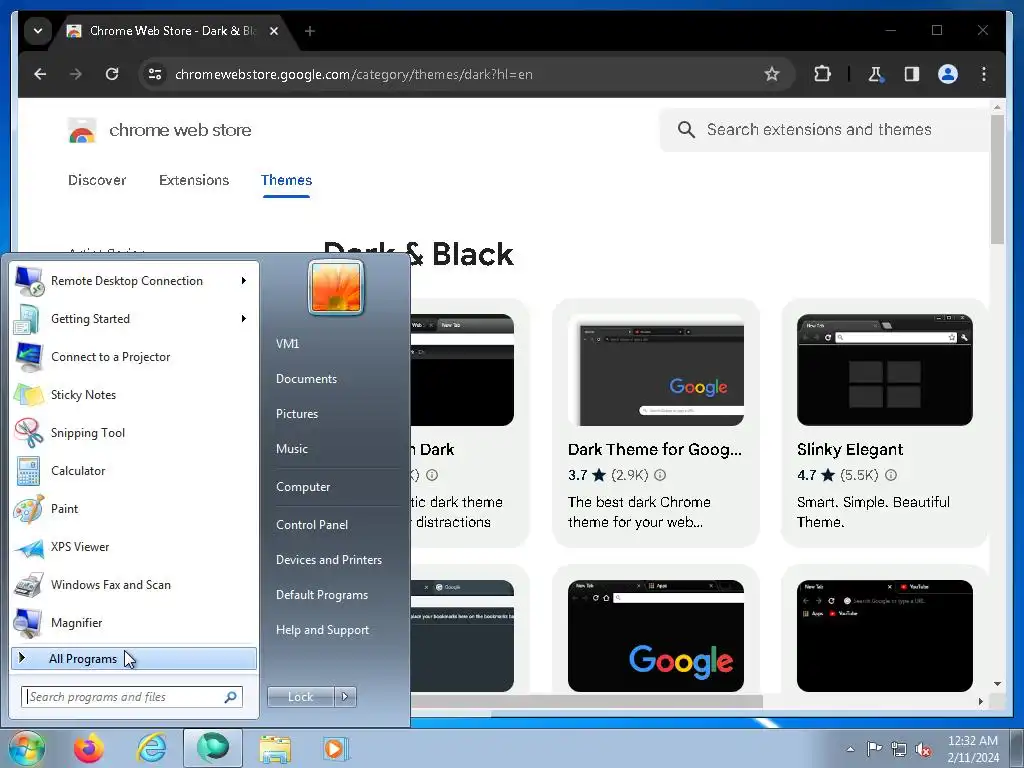Image resolution: width=1024 pixels, height=768 pixels.
Task: Open black theme with colorful Google logo
Action: tap(656, 635)
